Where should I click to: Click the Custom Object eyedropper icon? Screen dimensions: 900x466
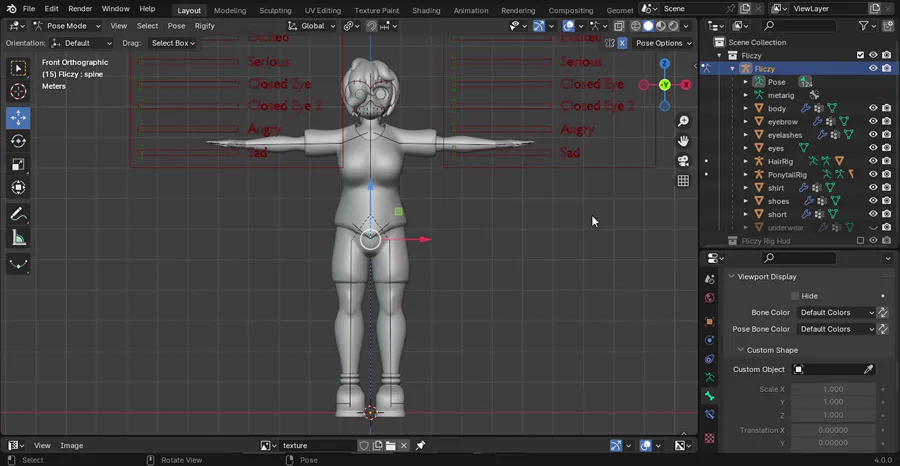(x=869, y=369)
